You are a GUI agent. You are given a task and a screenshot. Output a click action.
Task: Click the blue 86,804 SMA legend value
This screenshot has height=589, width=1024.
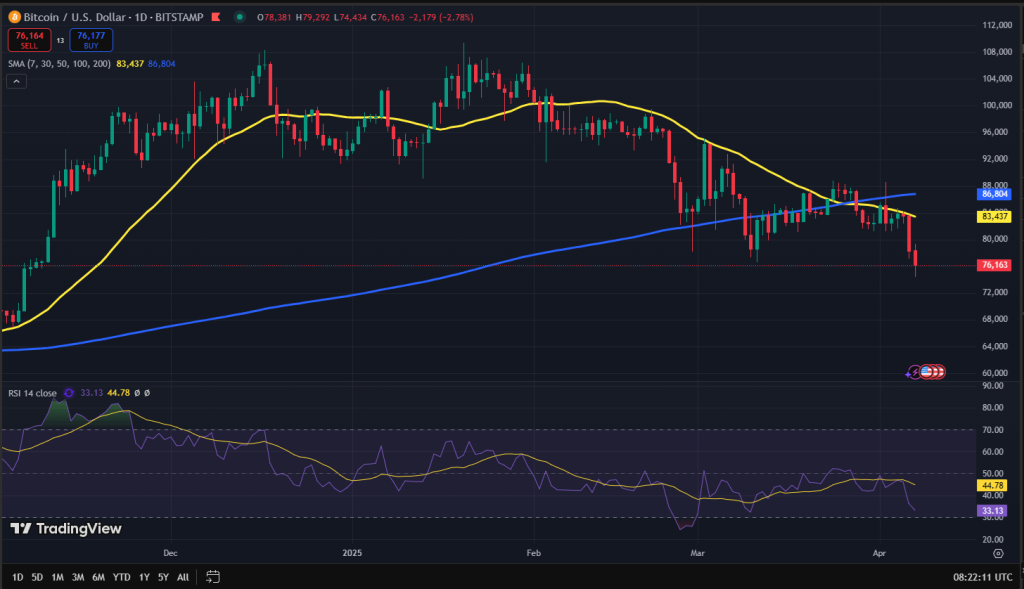[161, 64]
